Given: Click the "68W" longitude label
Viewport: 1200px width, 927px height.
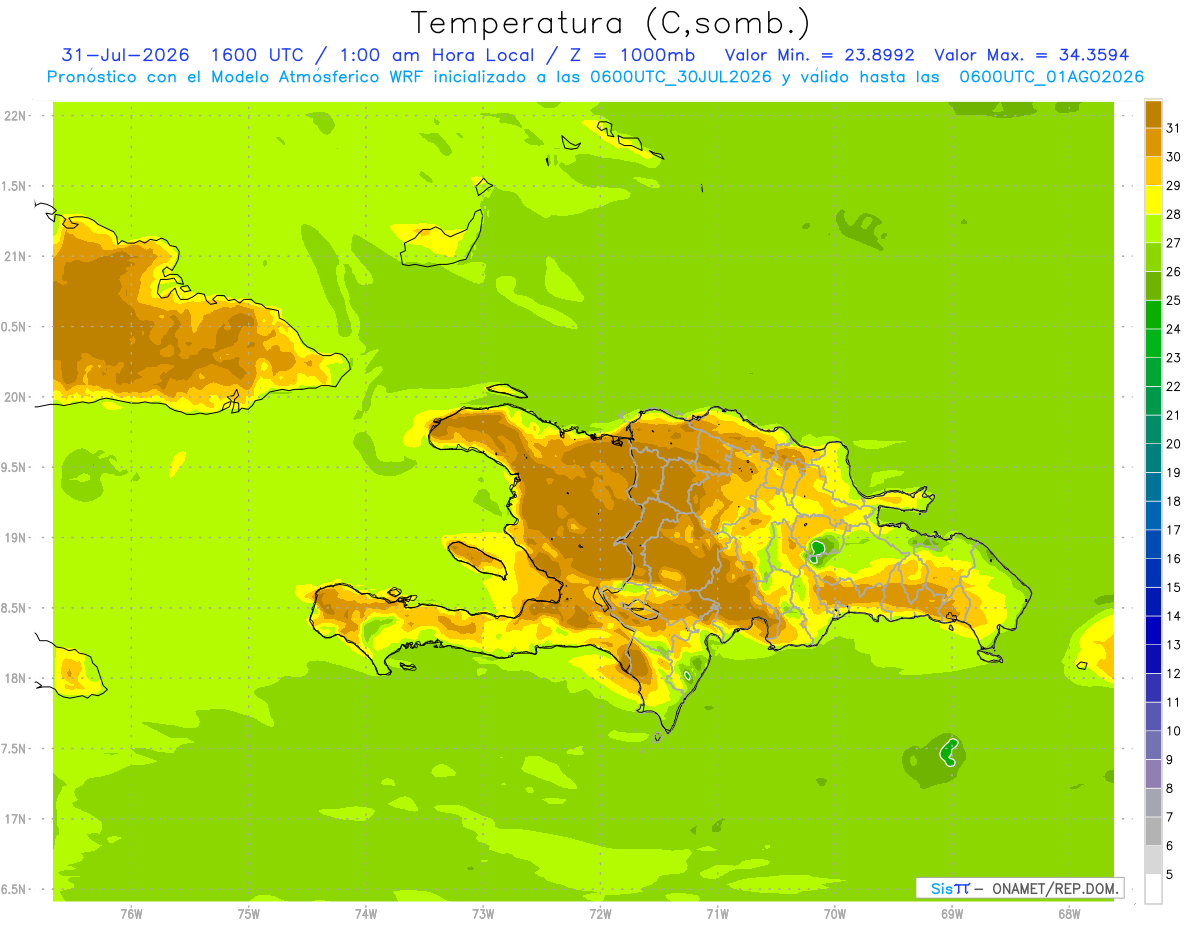Looking at the screenshot, I should coord(1069,913).
